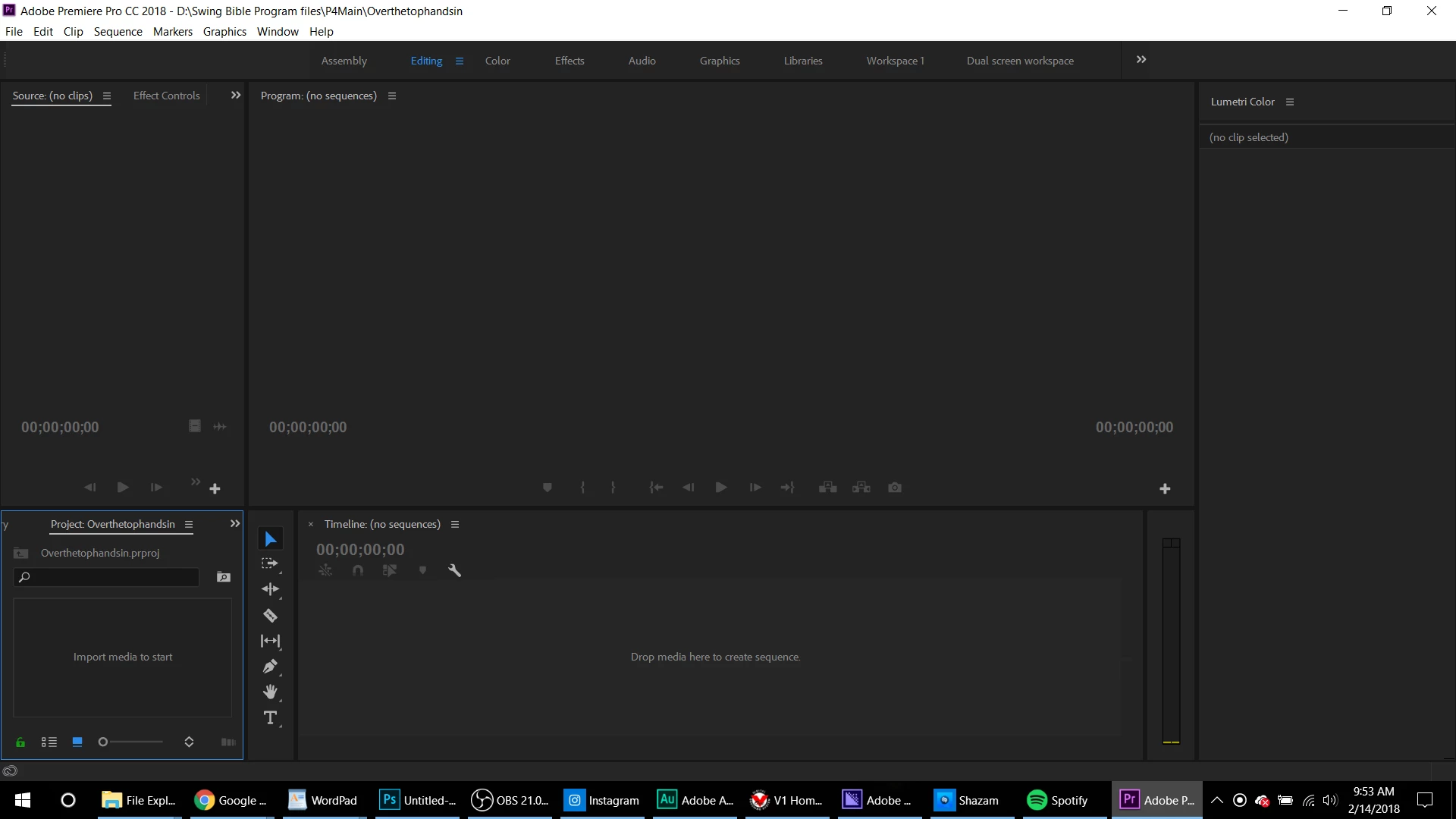This screenshot has width=1456, height=819.
Task: Select the Slip tool
Action: tap(270, 641)
